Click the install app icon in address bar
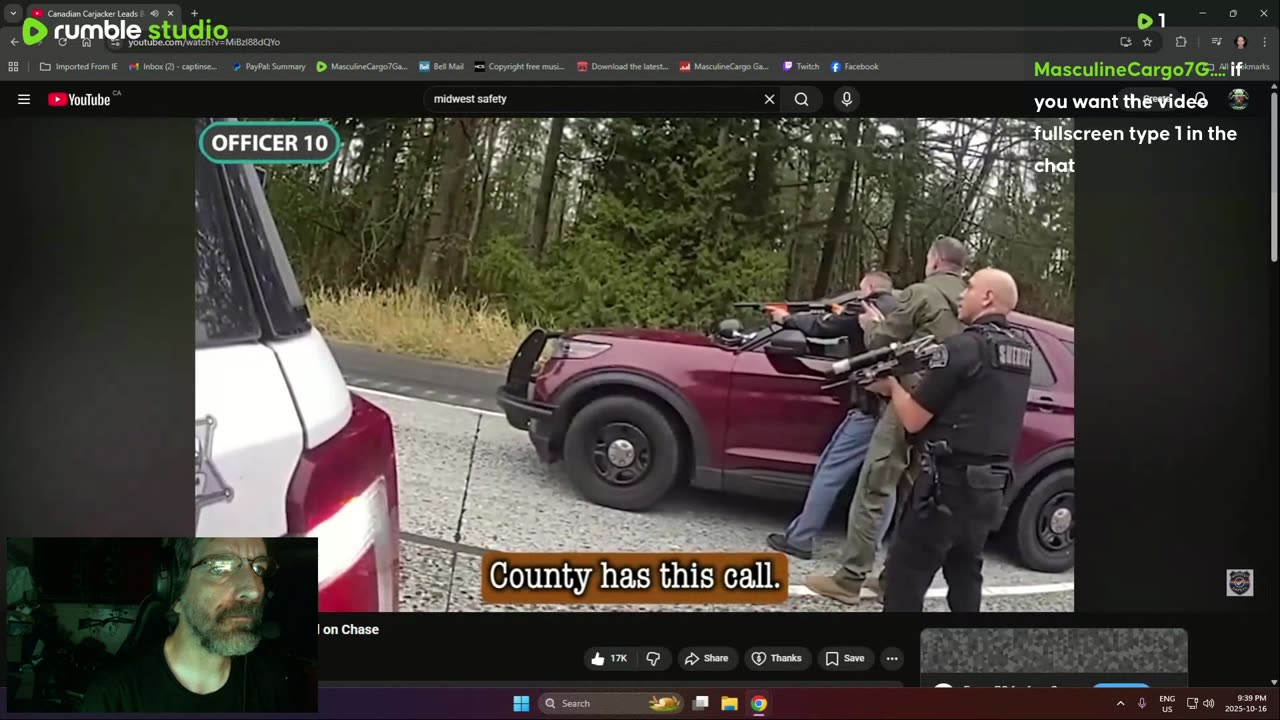This screenshot has width=1280, height=720. point(1126,42)
